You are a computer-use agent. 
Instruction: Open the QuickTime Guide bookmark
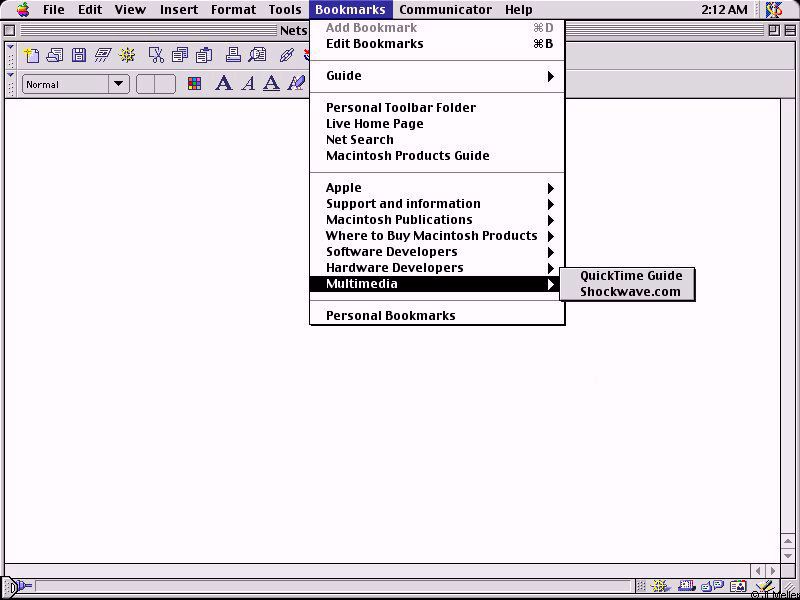[x=630, y=276]
